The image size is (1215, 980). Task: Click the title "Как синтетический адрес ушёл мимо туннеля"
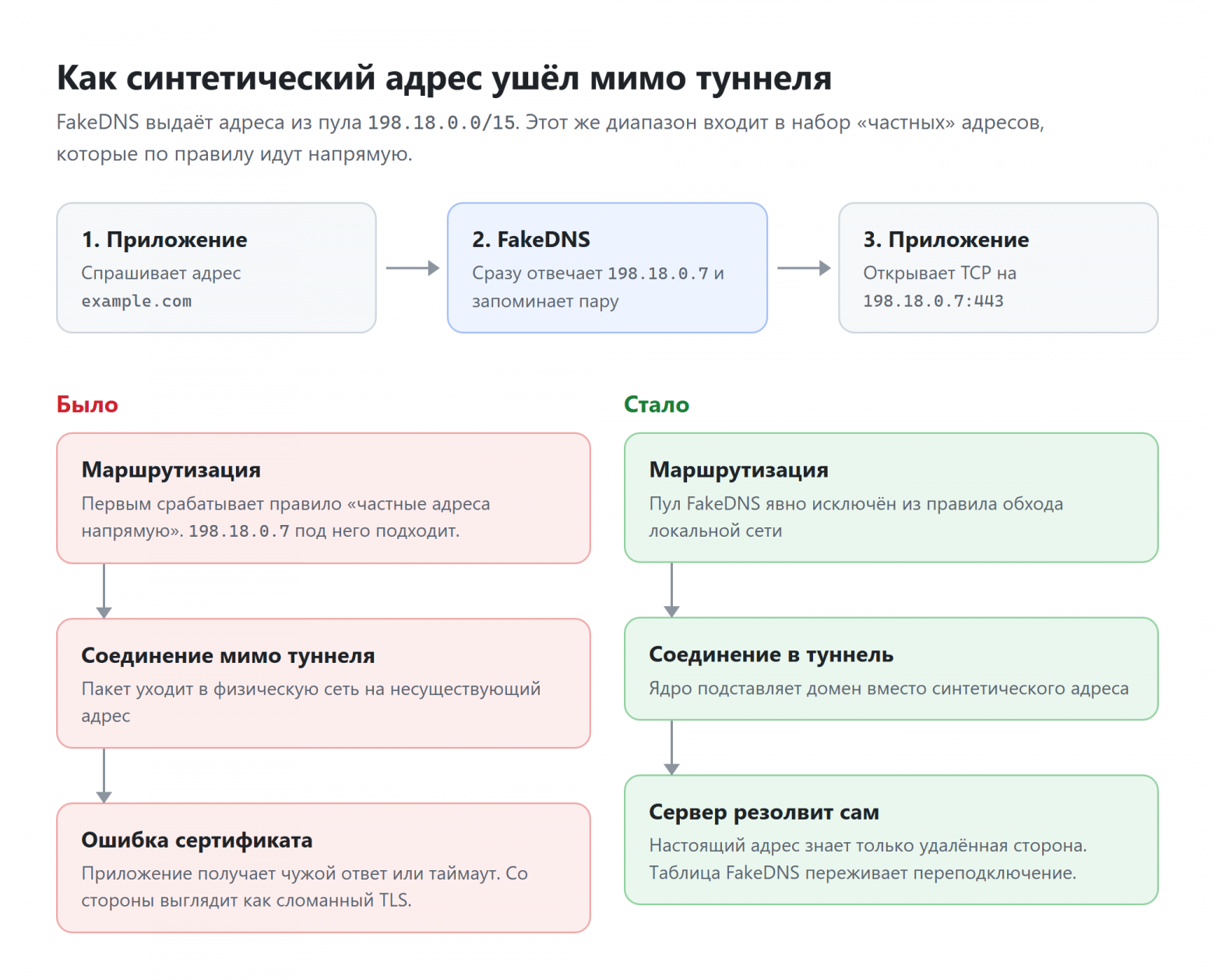[444, 79]
